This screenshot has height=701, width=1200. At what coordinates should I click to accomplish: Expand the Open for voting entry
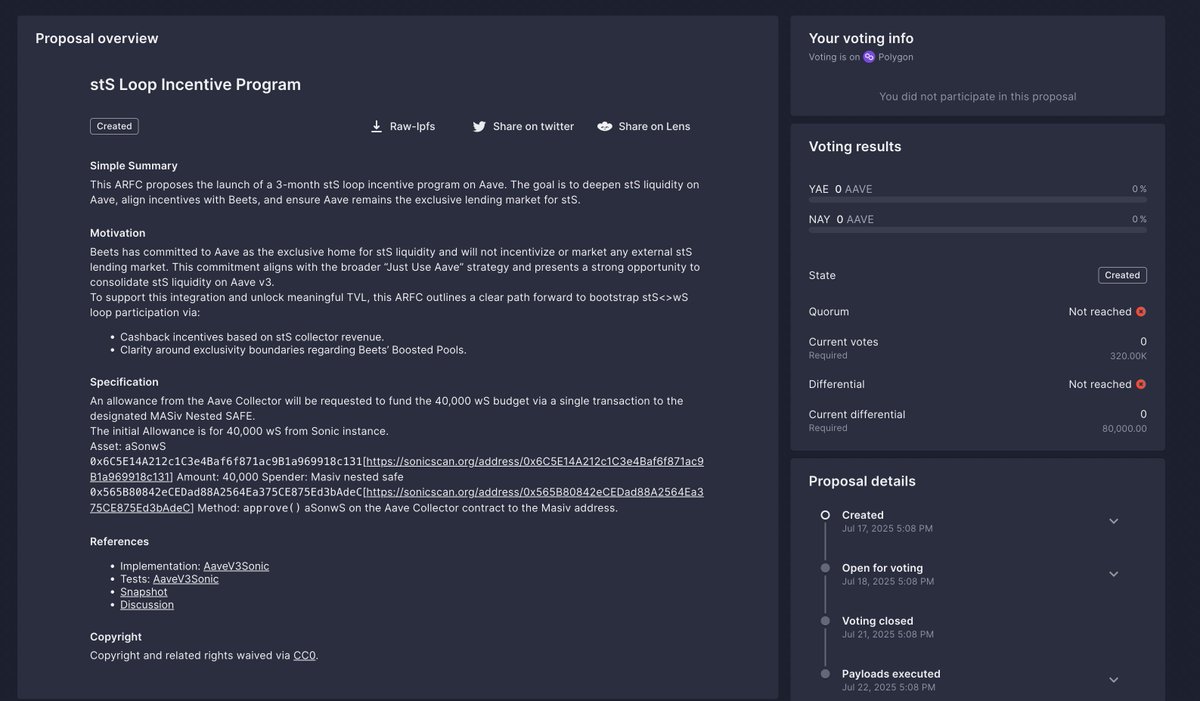[x=1113, y=574]
